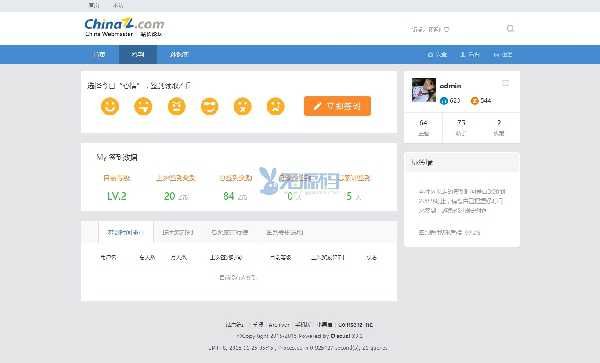Open the third item in blue navigation bar
The width and height of the screenshot is (600, 363).
pos(179,54)
